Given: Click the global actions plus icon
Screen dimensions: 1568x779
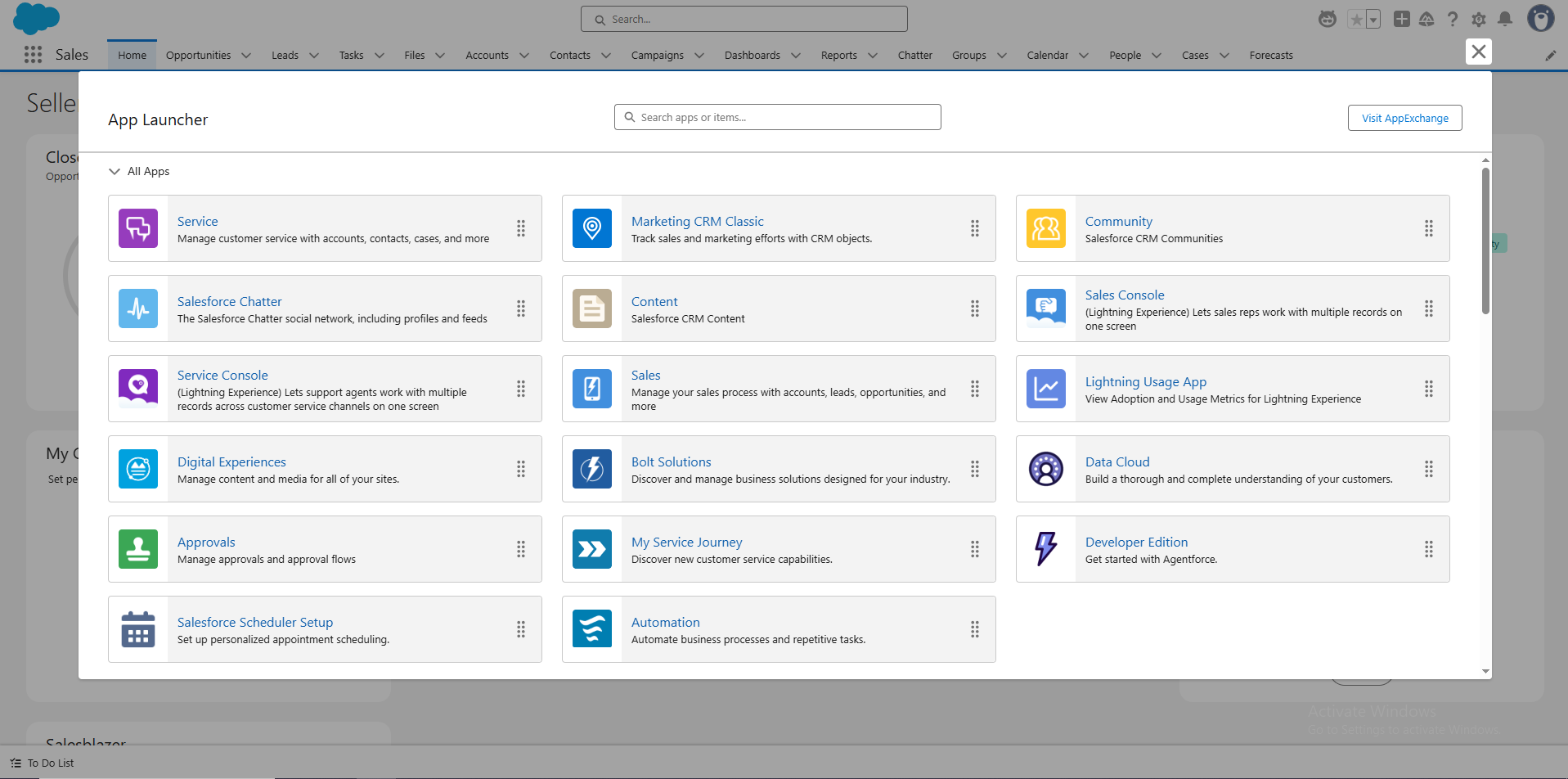Looking at the screenshot, I should (x=1402, y=19).
